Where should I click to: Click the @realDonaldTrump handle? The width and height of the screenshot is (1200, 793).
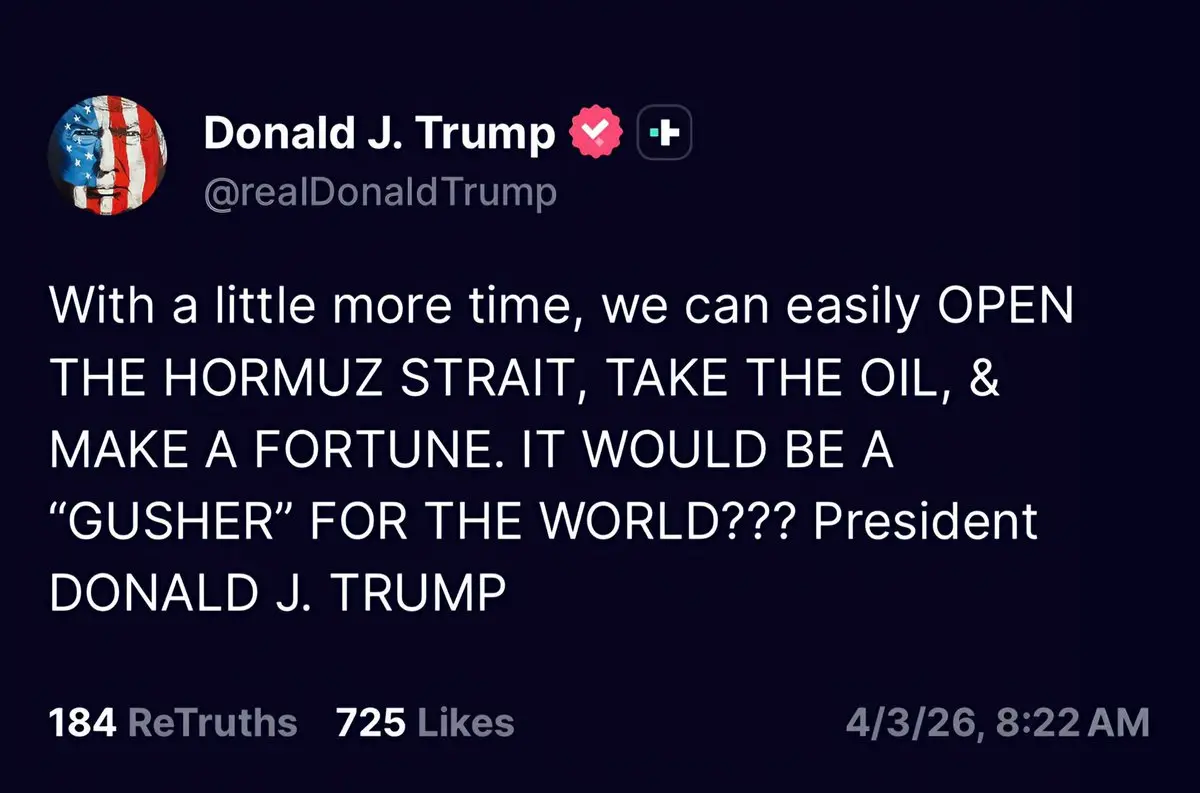[380, 191]
